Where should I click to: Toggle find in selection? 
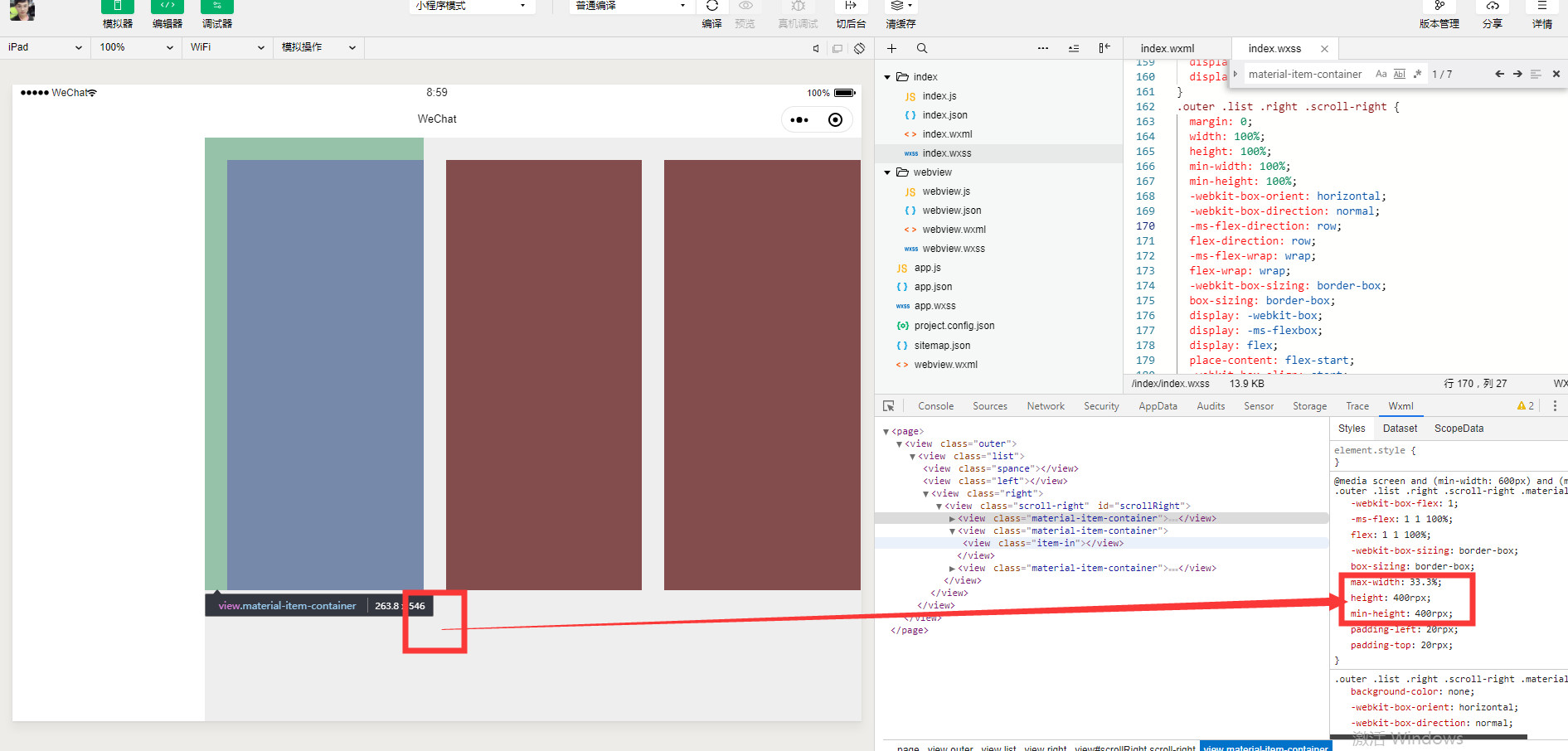tap(1536, 74)
